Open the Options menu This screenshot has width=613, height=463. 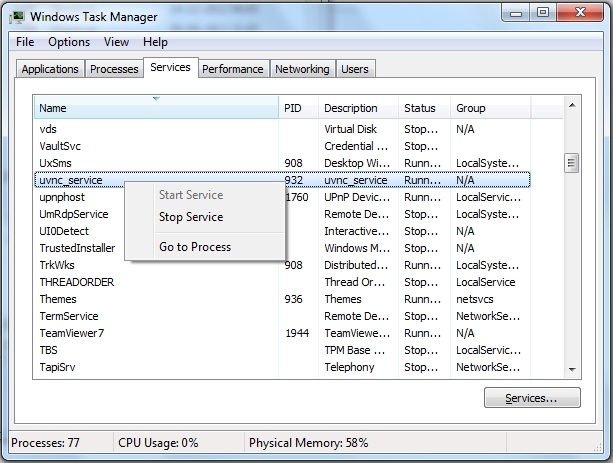coord(69,42)
